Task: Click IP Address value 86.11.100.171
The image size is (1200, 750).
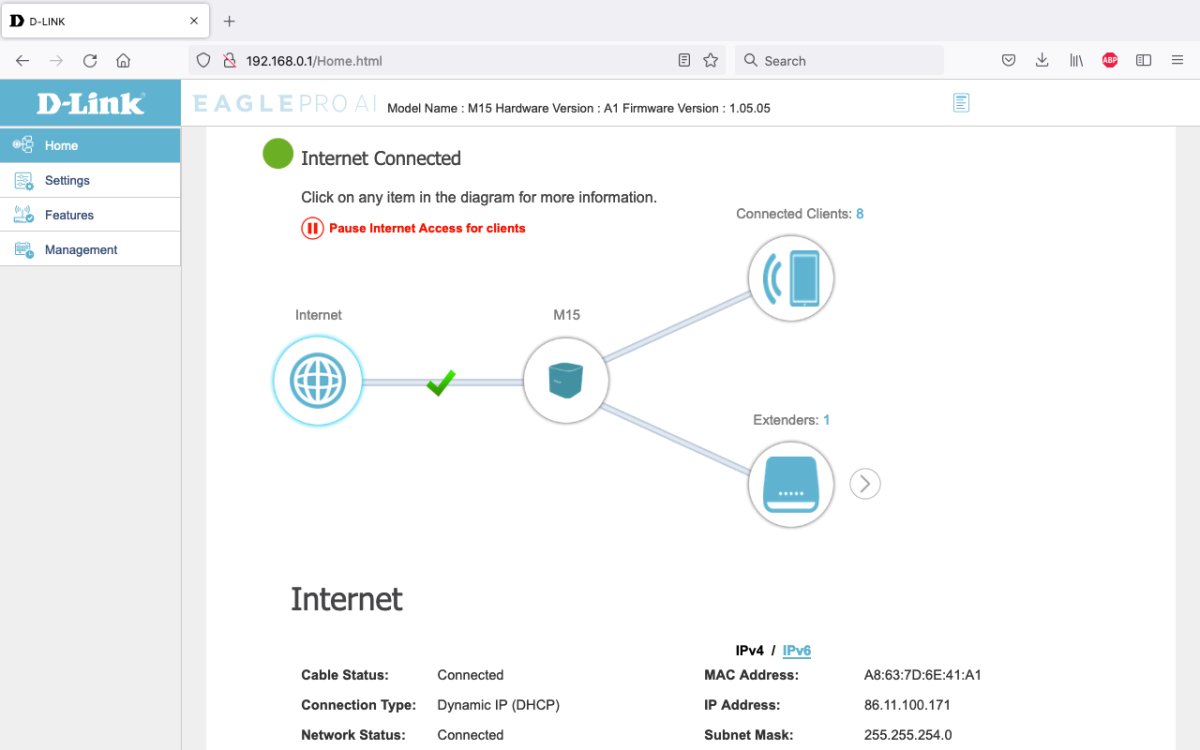Action: 907,706
